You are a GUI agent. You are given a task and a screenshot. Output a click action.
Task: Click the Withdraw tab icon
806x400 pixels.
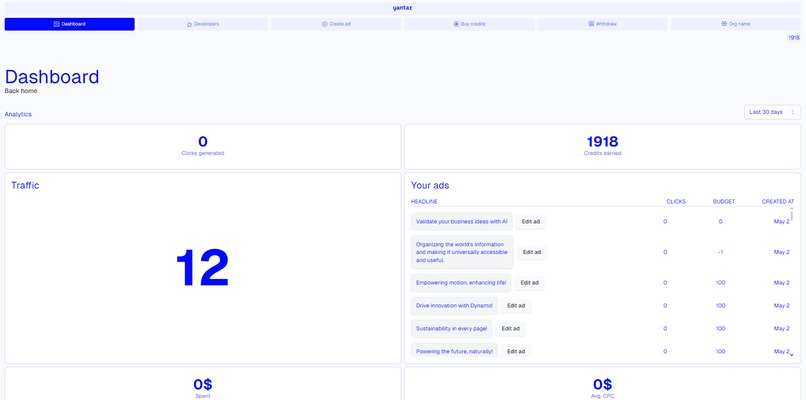[591, 24]
